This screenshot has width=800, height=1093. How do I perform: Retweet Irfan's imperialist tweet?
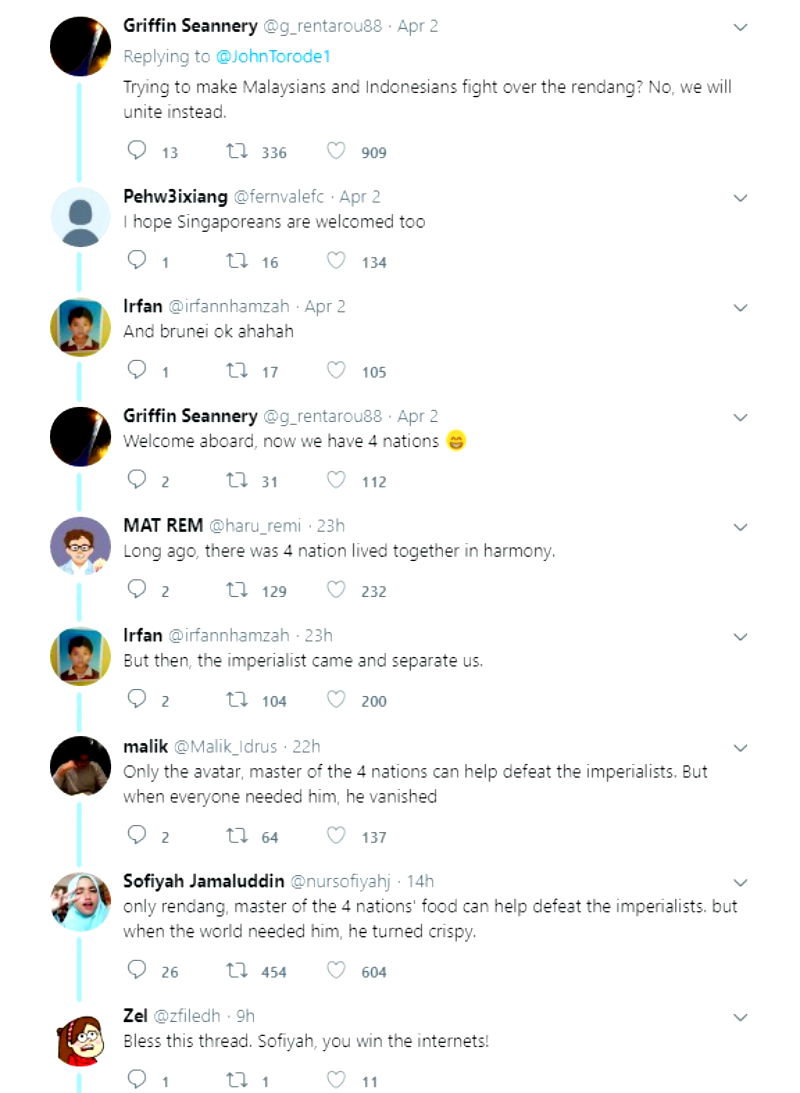coord(237,701)
